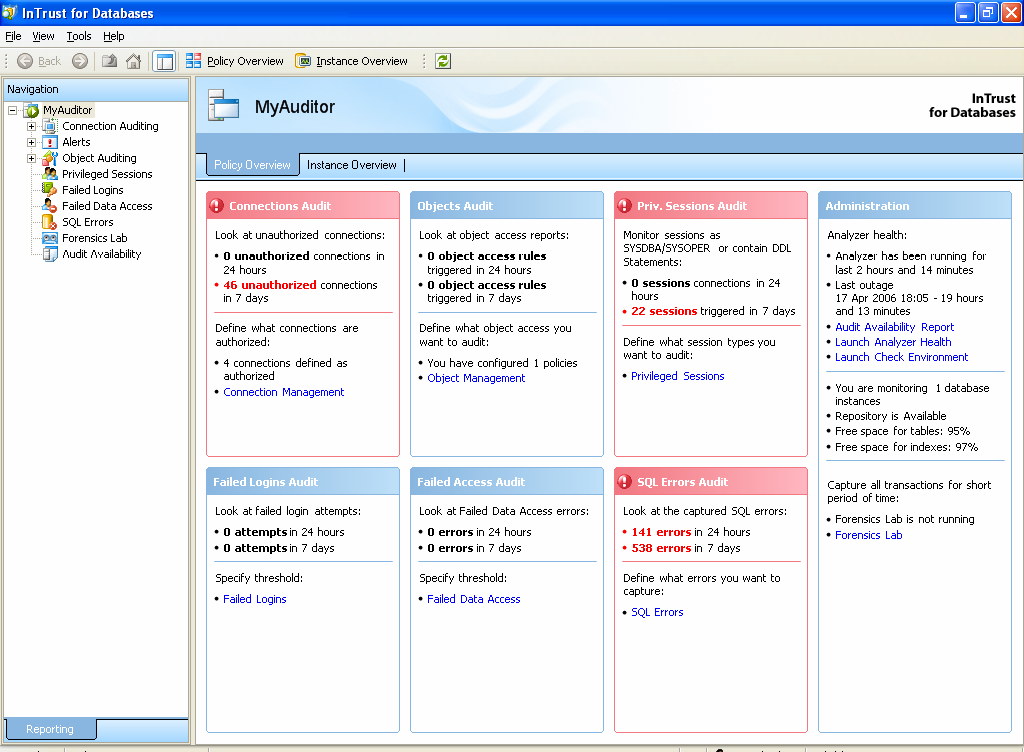Switch to the Policy Overview tab
Viewport: 1024px width, 752px height.
pos(253,165)
